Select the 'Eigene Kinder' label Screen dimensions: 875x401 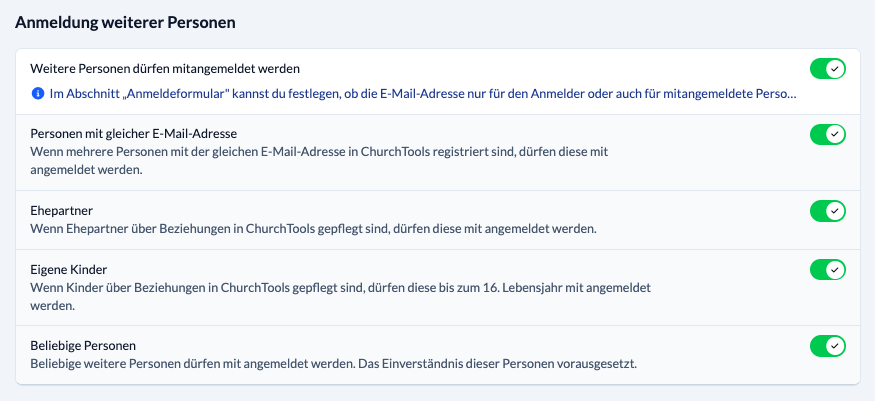(69, 270)
